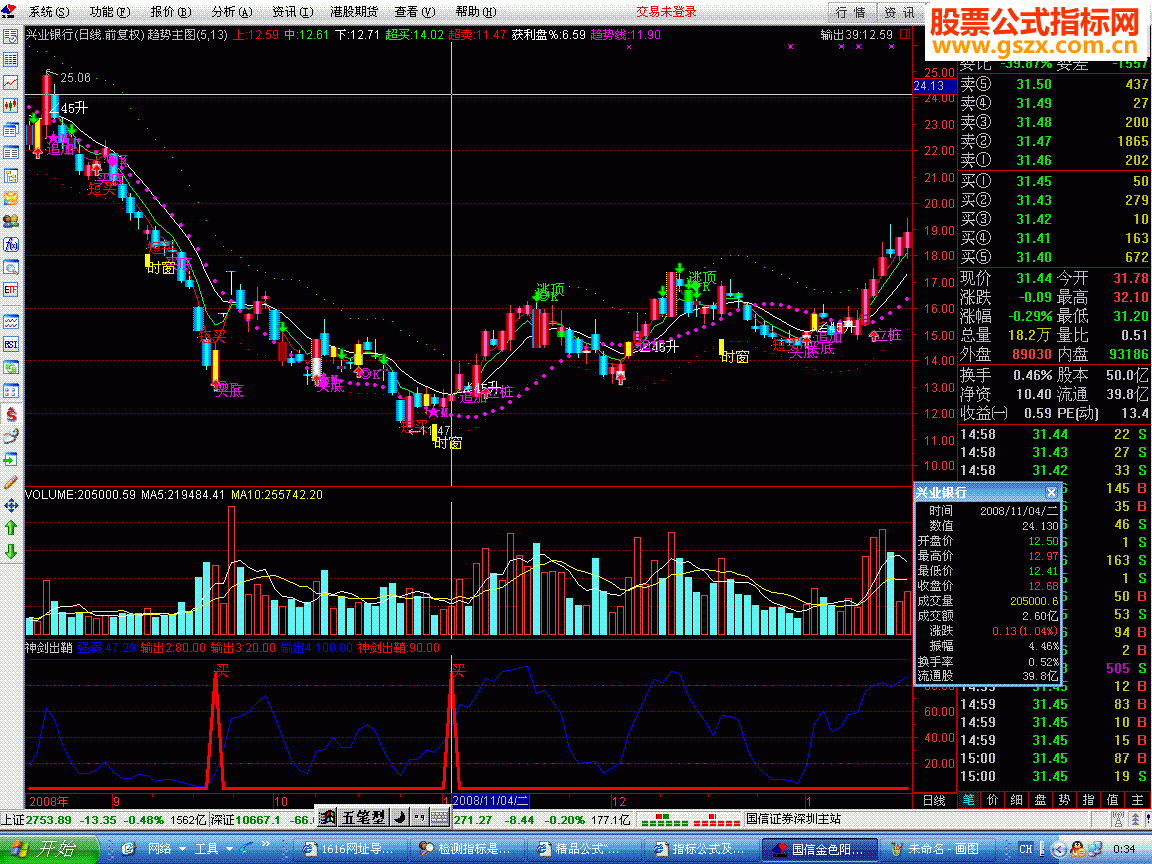1152x864 pixels.
Task: Click the four-pane layout sidebar icon
Action: 11,390
